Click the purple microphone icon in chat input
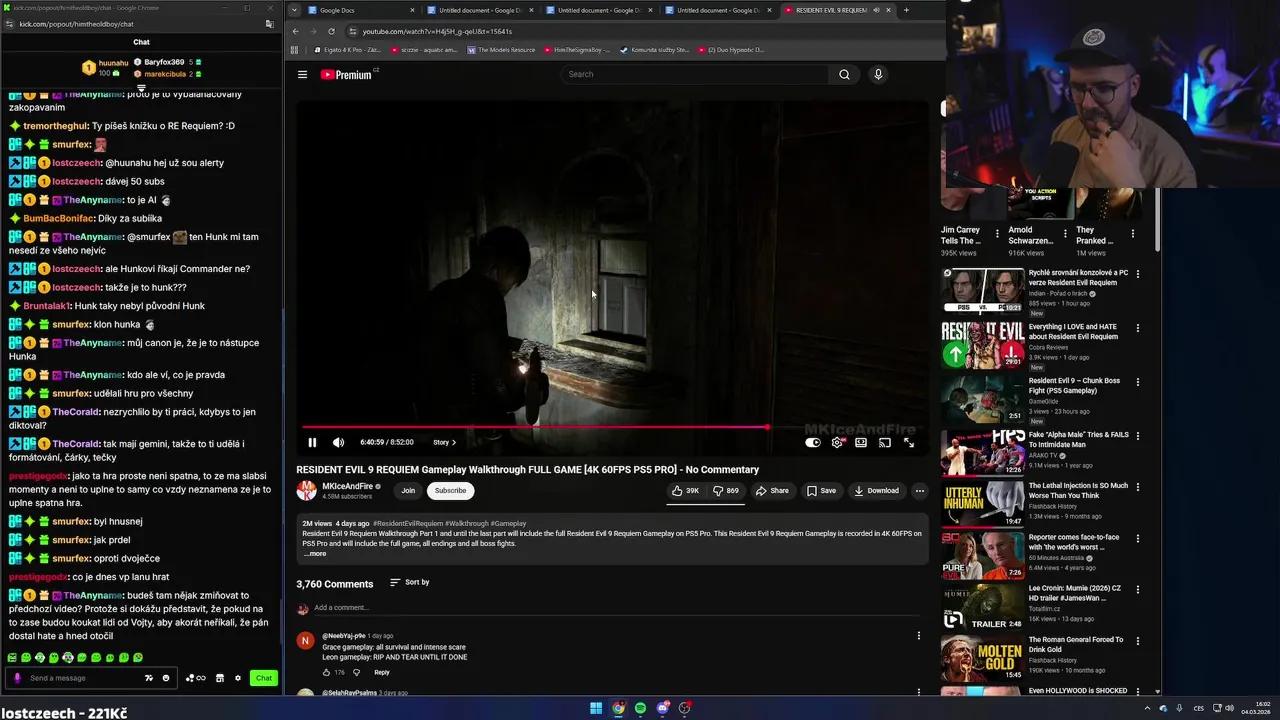This screenshot has width=1280, height=720. (x=17, y=678)
